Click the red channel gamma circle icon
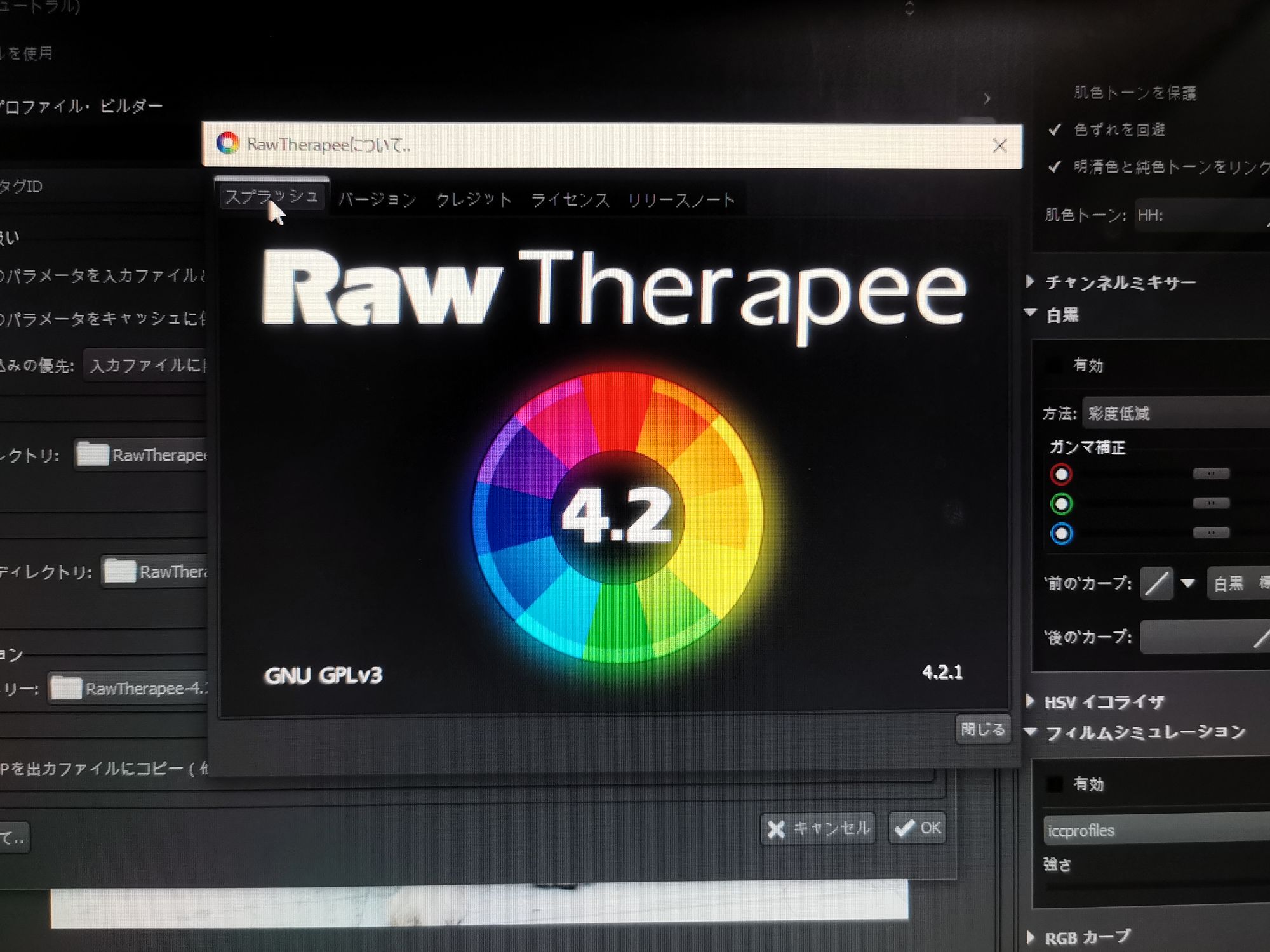The image size is (1270, 952). point(1061,474)
